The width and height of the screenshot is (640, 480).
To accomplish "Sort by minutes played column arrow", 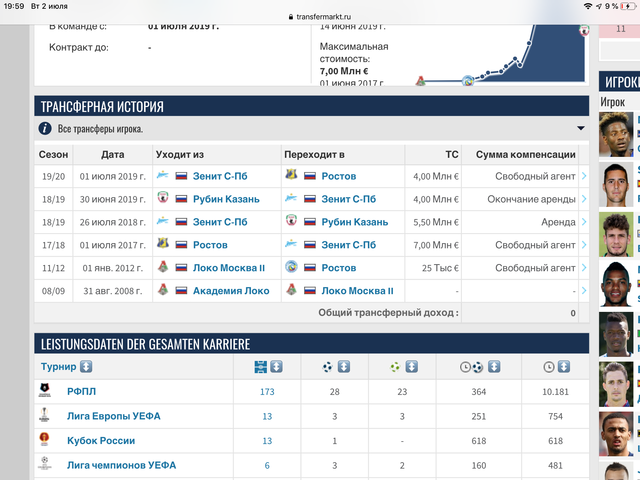I will [564, 367].
